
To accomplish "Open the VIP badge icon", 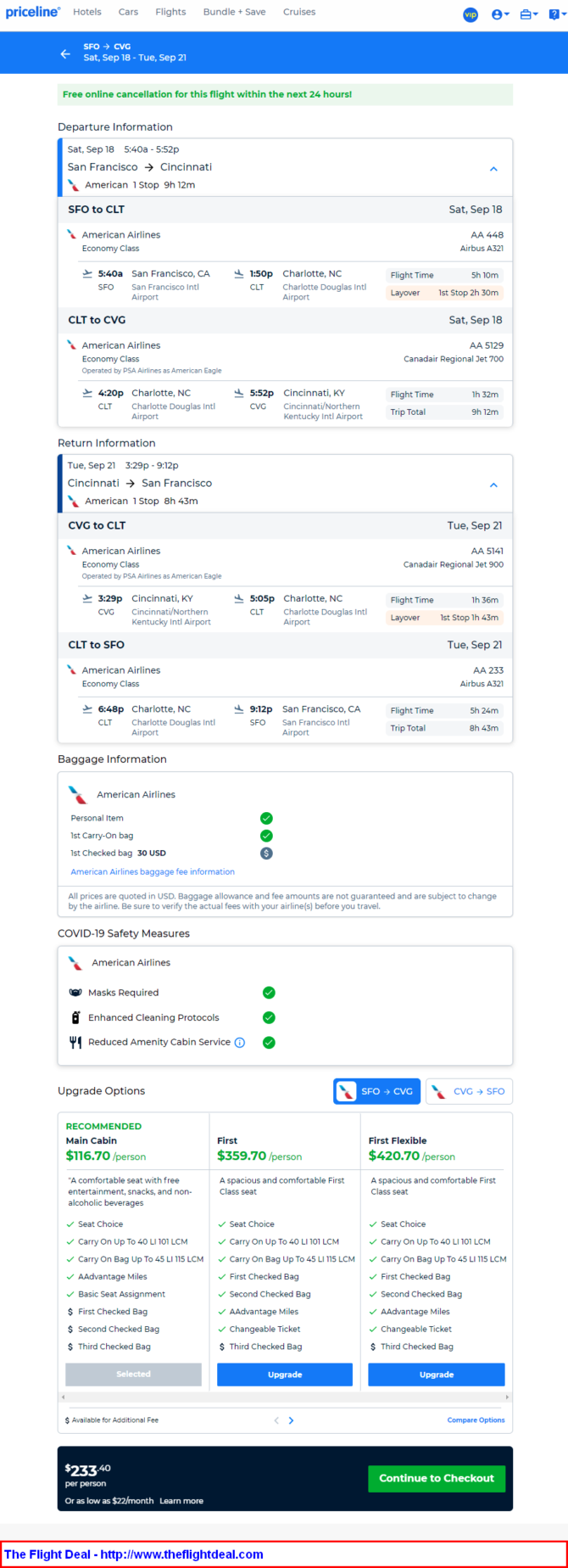I will [x=471, y=14].
